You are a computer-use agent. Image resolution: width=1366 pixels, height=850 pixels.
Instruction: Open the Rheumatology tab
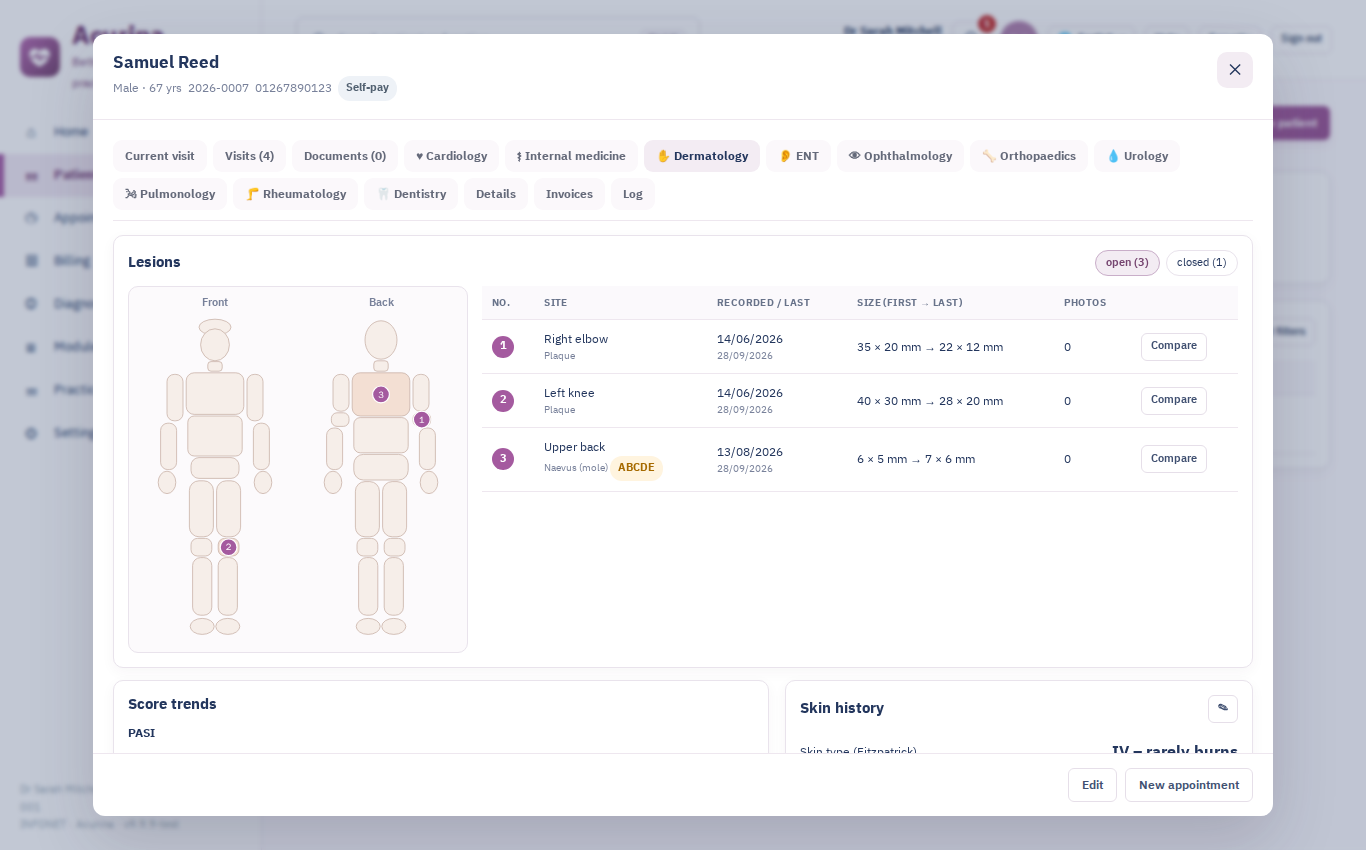click(x=295, y=194)
